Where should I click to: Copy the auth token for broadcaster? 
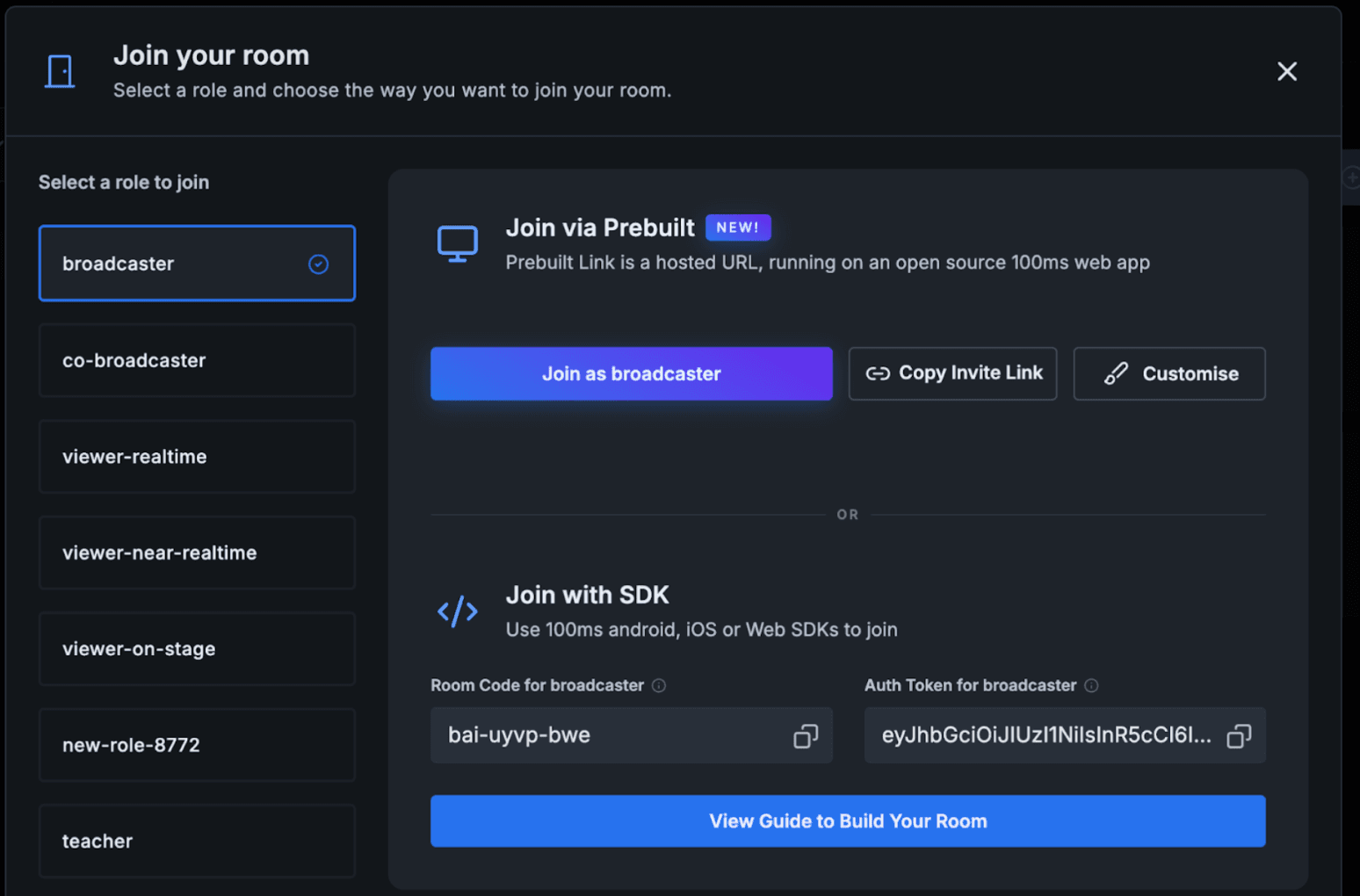[1239, 736]
